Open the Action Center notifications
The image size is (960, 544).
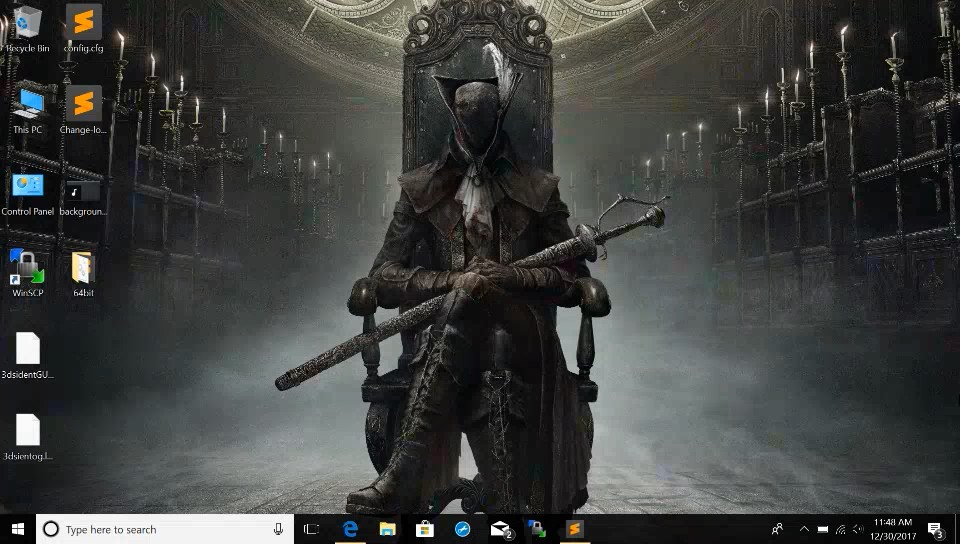935,529
